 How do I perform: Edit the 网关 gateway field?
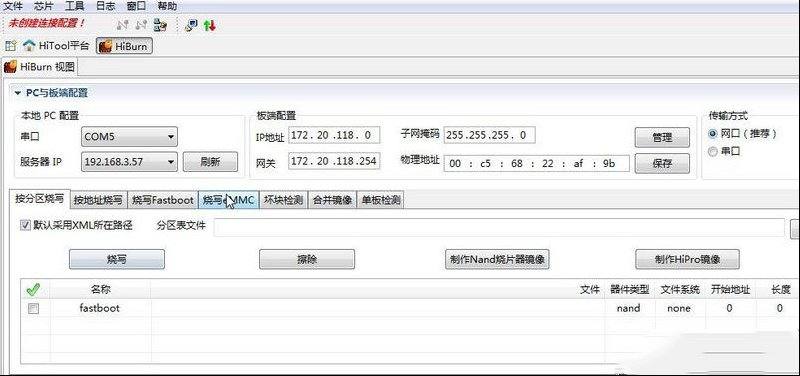coord(334,161)
